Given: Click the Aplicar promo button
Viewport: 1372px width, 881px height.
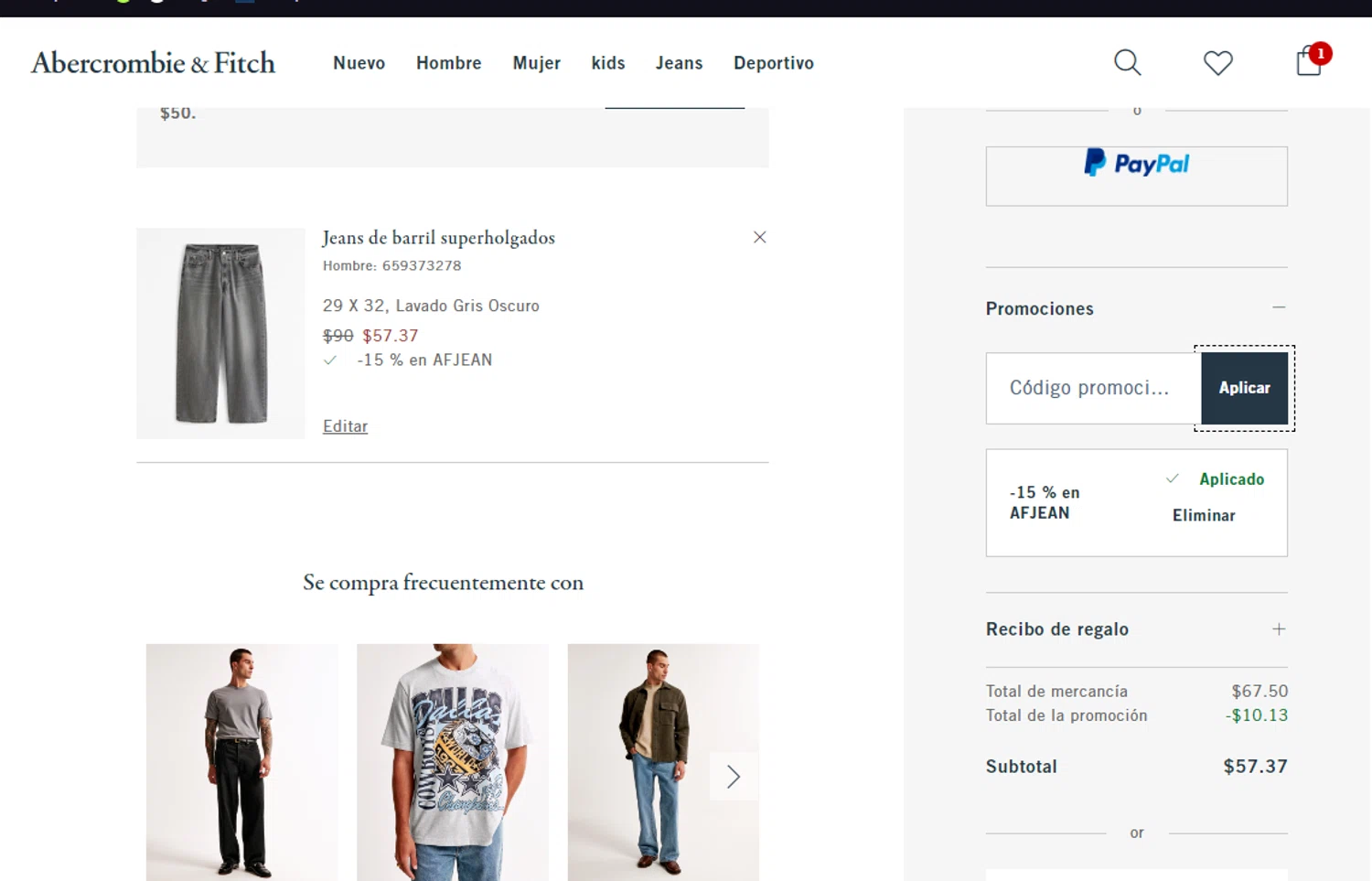Looking at the screenshot, I should point(1244,388).
